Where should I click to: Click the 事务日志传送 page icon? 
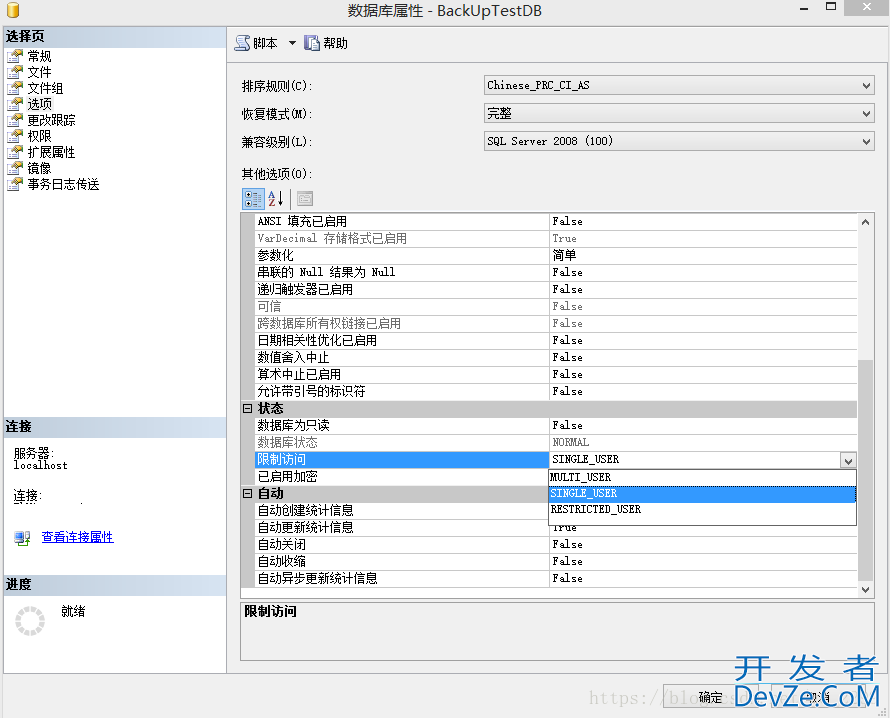coord(15,184)
